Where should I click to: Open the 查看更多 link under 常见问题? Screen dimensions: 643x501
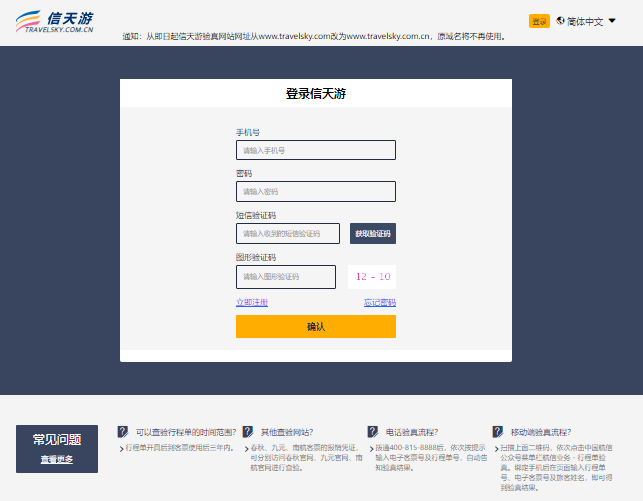click(x=57, y=459)
